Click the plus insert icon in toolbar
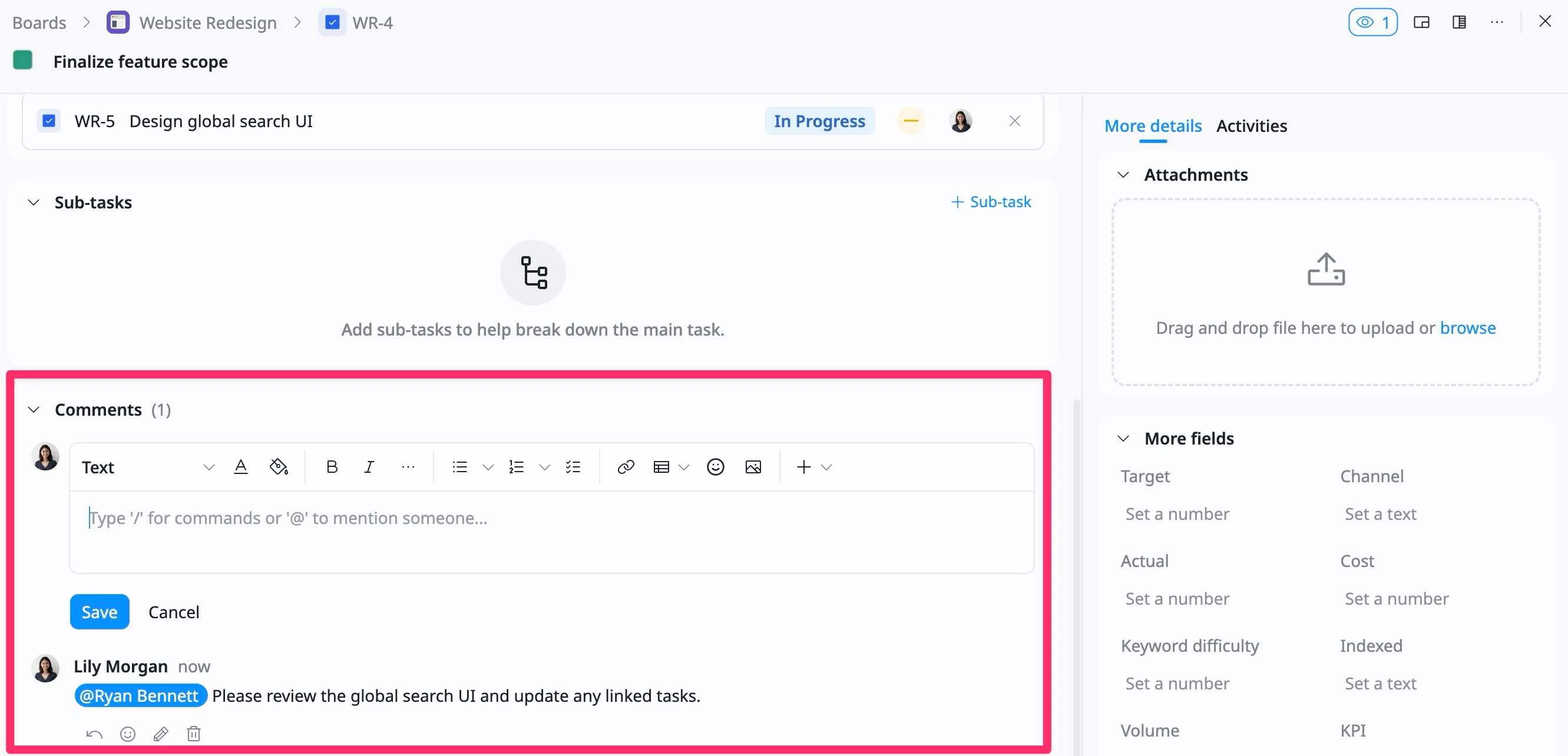The height and width of the screenshot is (756, 1568). point(803,467)
